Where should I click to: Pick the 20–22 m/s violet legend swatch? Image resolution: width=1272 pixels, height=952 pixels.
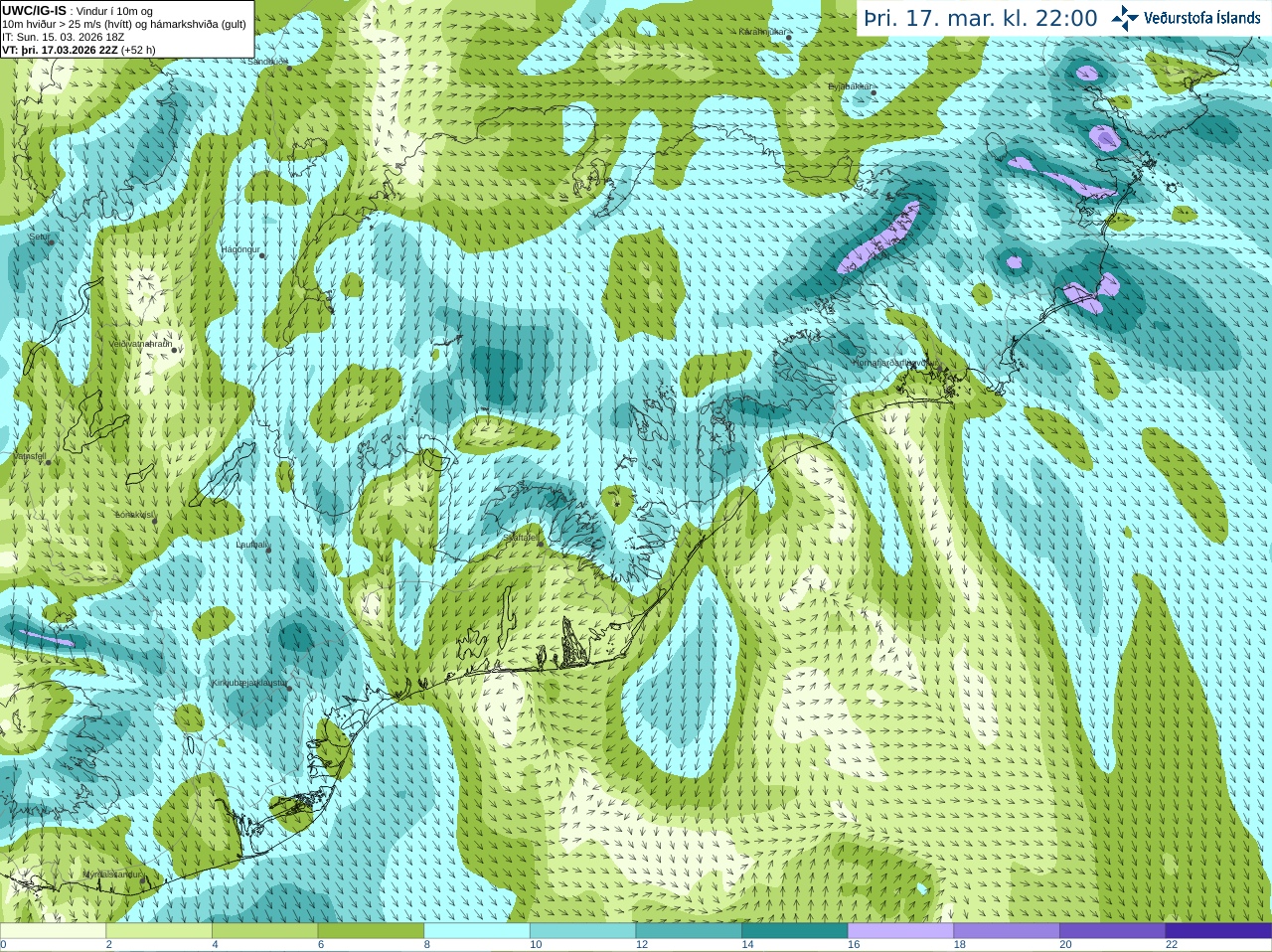tap(1113, 931)
